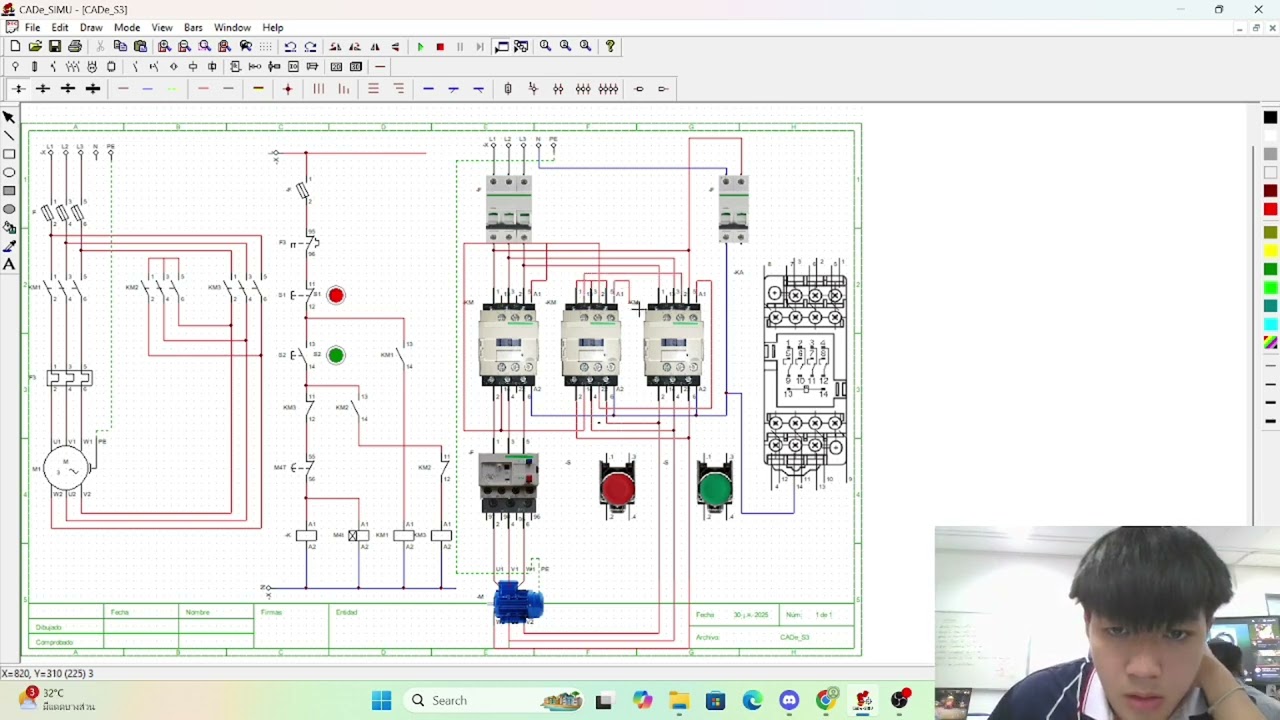Select the line drawing tool

pos(9,136)
